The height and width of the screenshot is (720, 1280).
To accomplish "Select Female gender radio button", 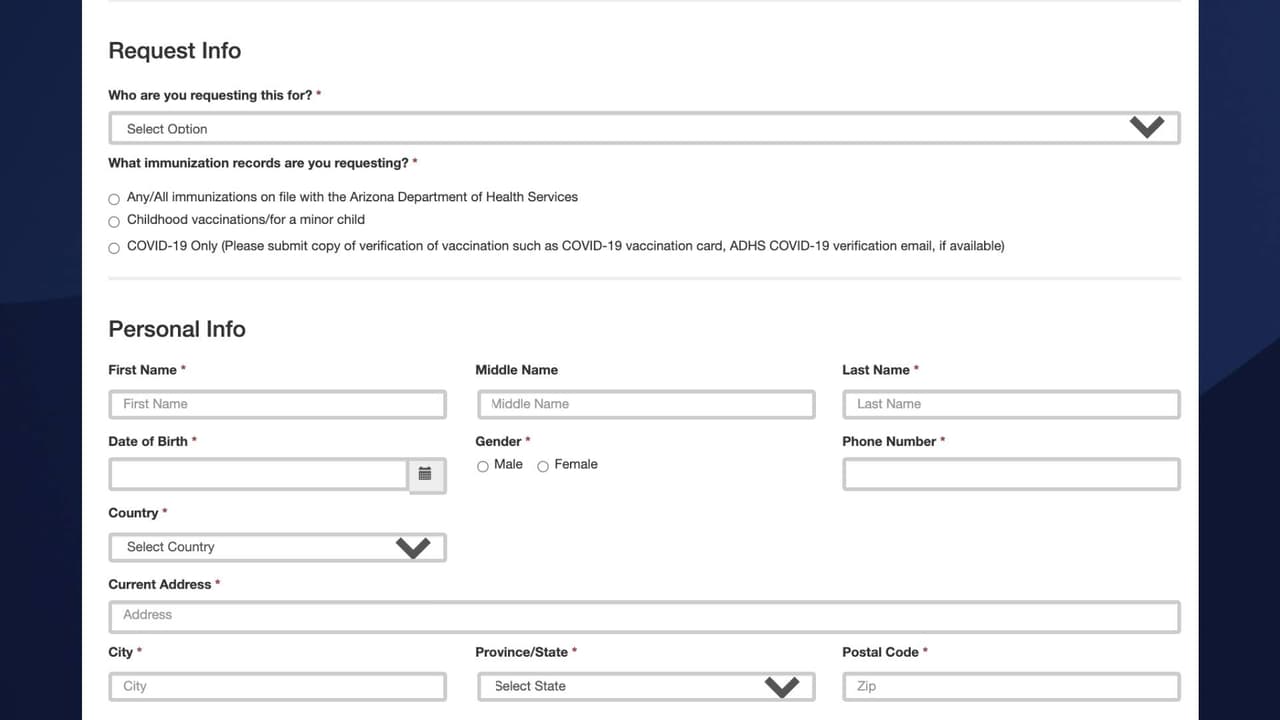I will coord(543,466).
